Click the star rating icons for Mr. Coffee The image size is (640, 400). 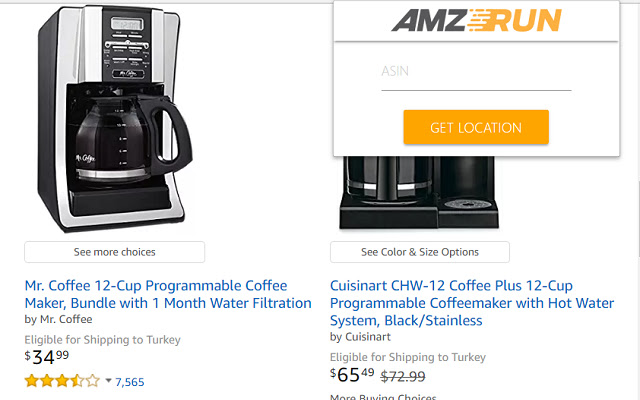62,381
